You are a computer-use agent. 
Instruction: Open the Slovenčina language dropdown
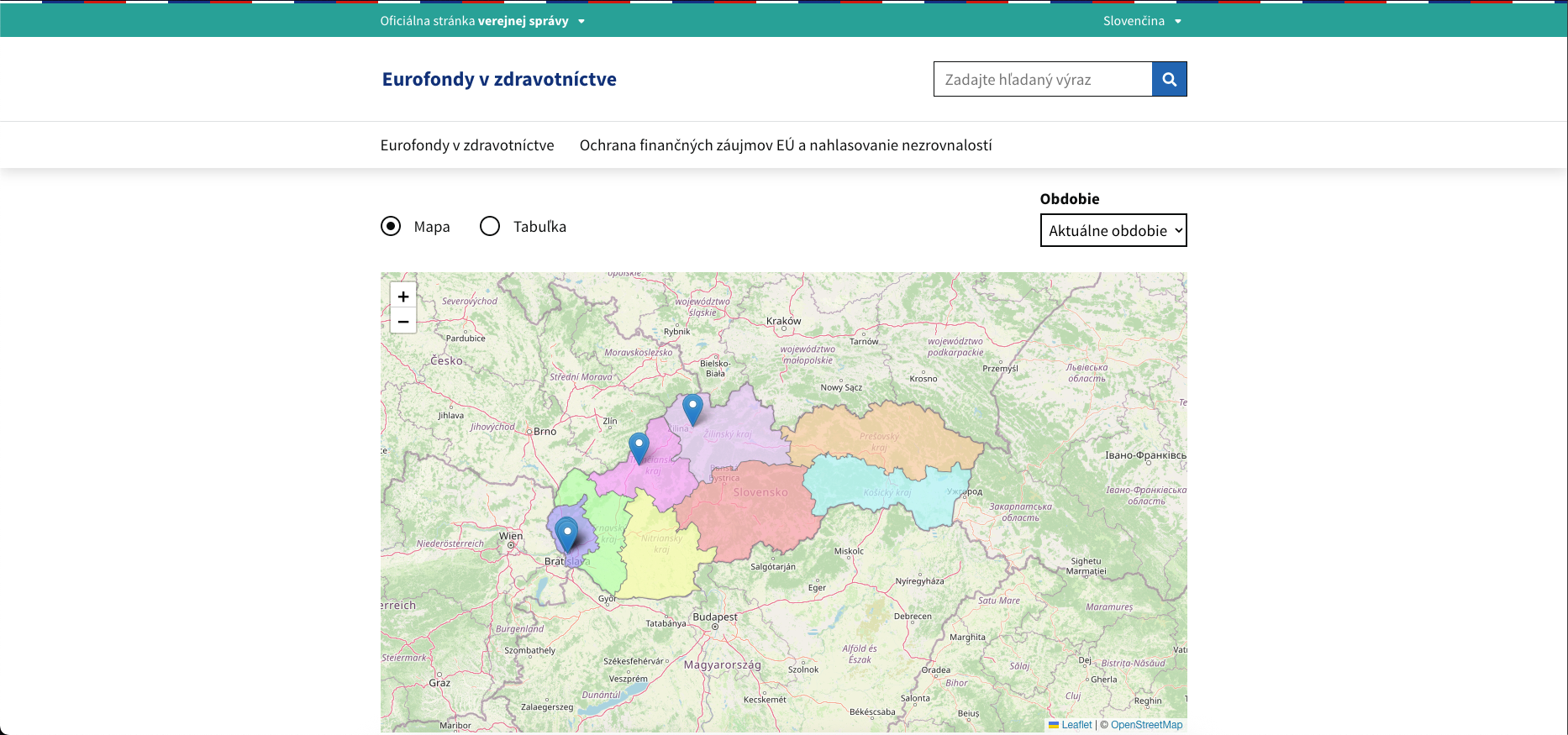coord(1142,21)
